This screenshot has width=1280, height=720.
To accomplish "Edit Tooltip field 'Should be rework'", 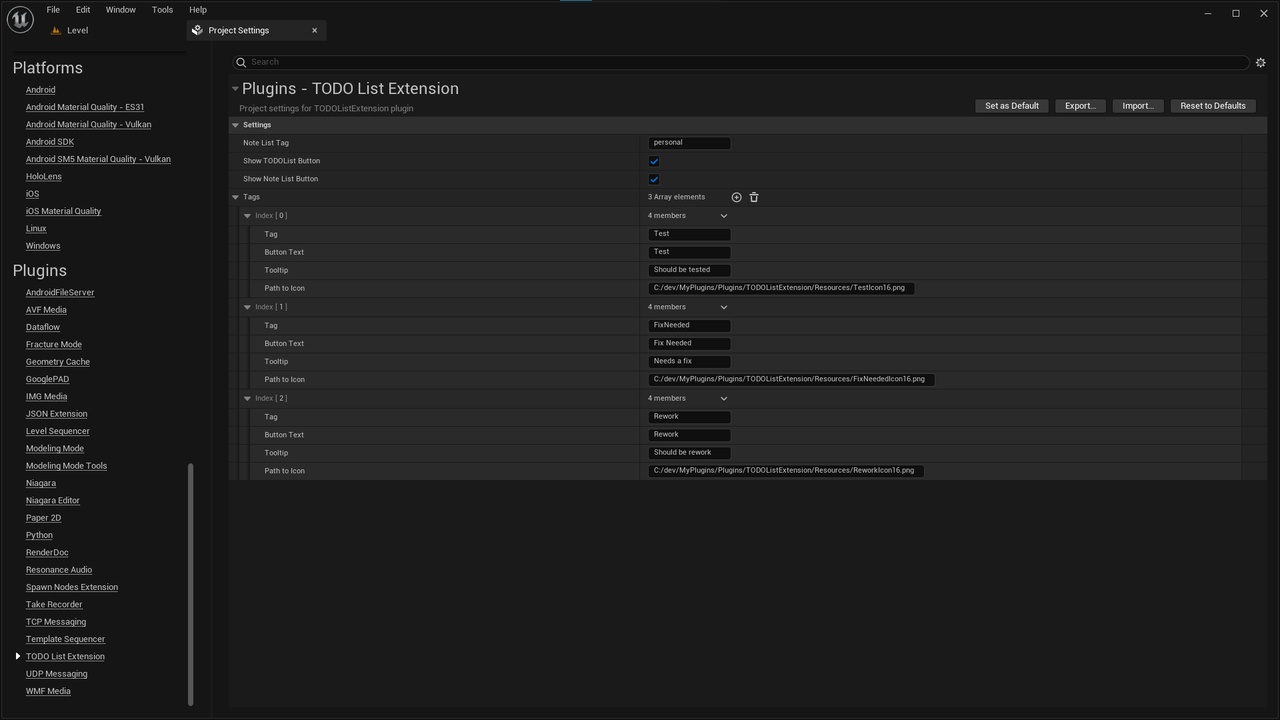I will click(689, 453).
